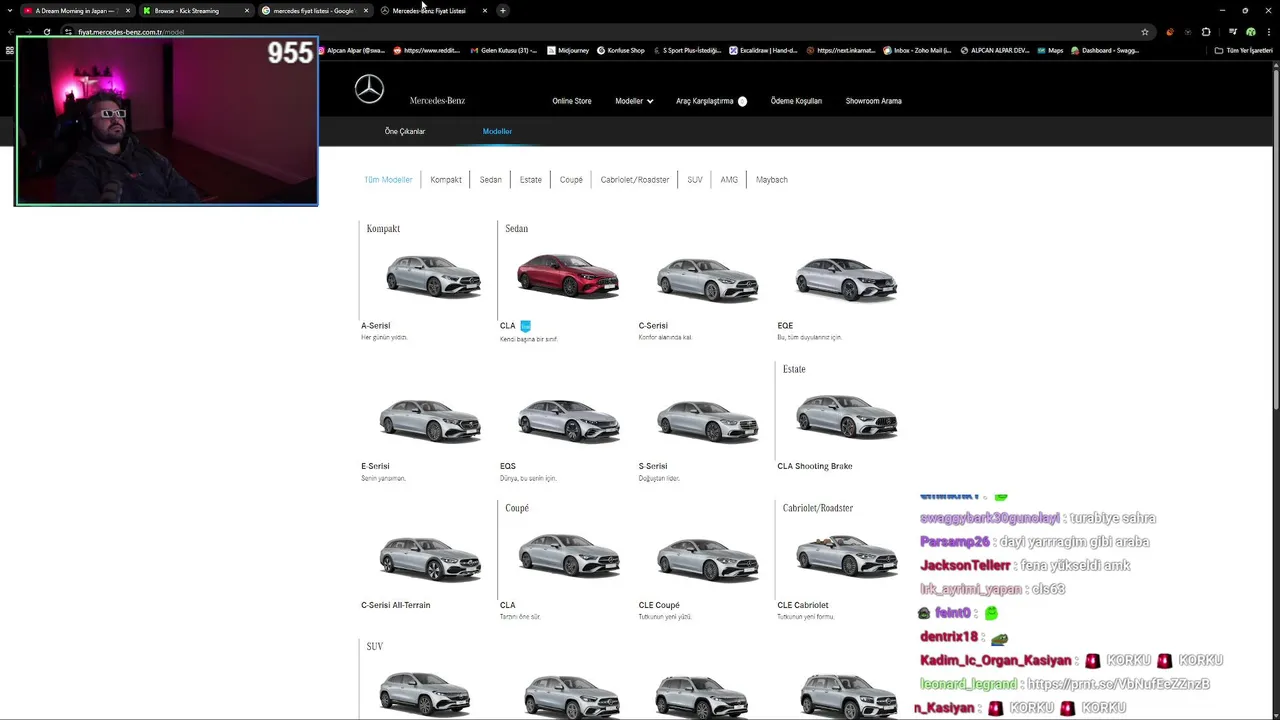Screen dimensions: 1280x720
Task: Open the Konfuse Shop bookmark
Action: point(621,50)
